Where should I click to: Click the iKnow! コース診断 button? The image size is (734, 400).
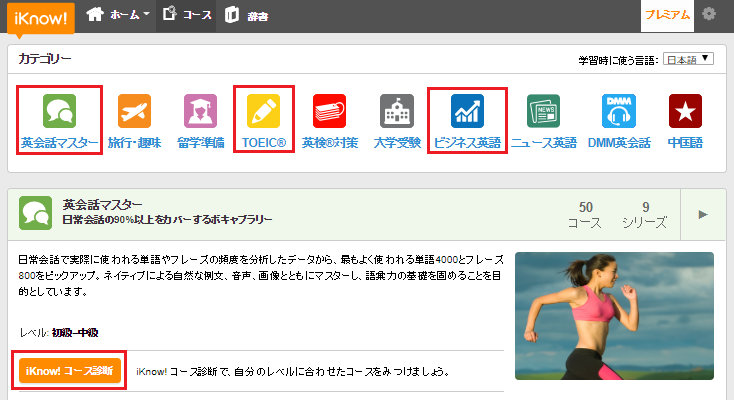70,371
